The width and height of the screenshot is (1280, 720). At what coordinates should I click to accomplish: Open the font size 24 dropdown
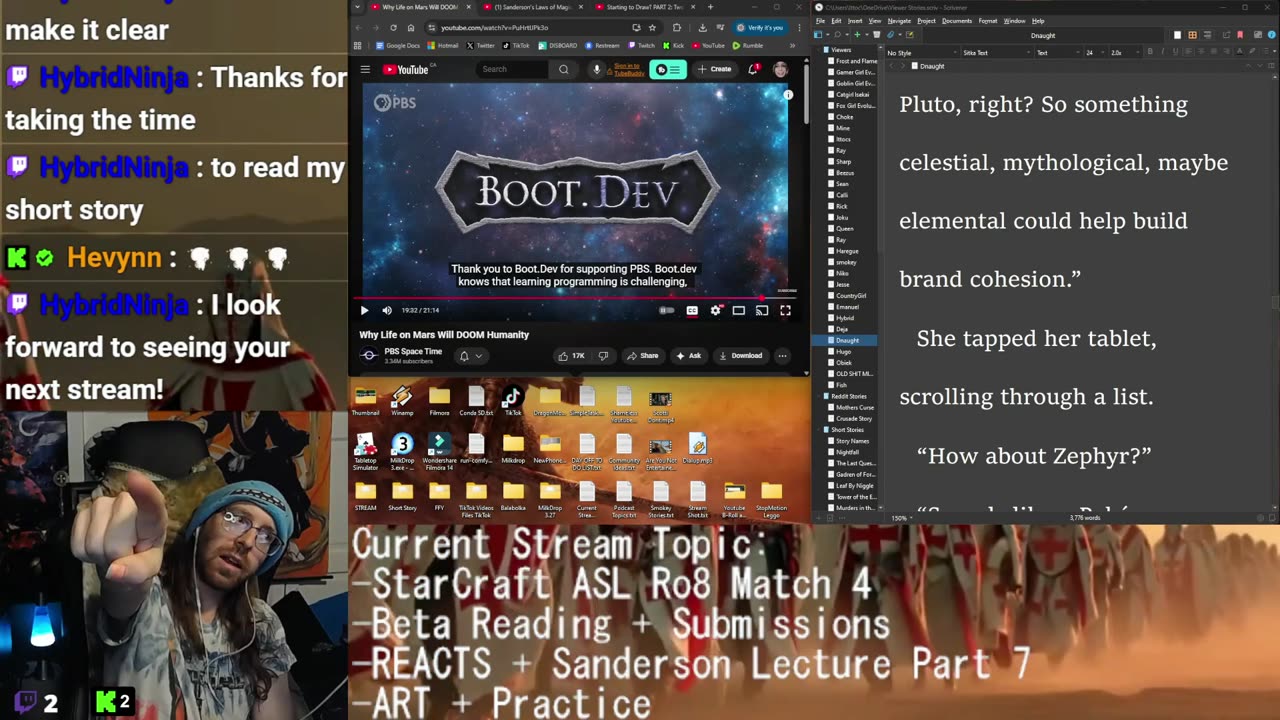point(1093,53)
